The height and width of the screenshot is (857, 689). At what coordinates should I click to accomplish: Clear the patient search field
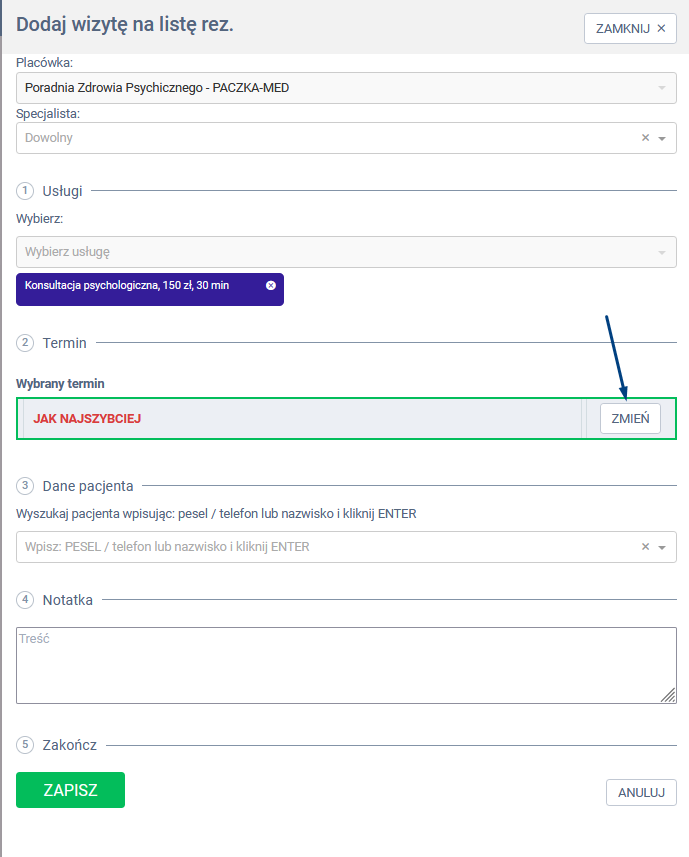[x=645, y=547]
